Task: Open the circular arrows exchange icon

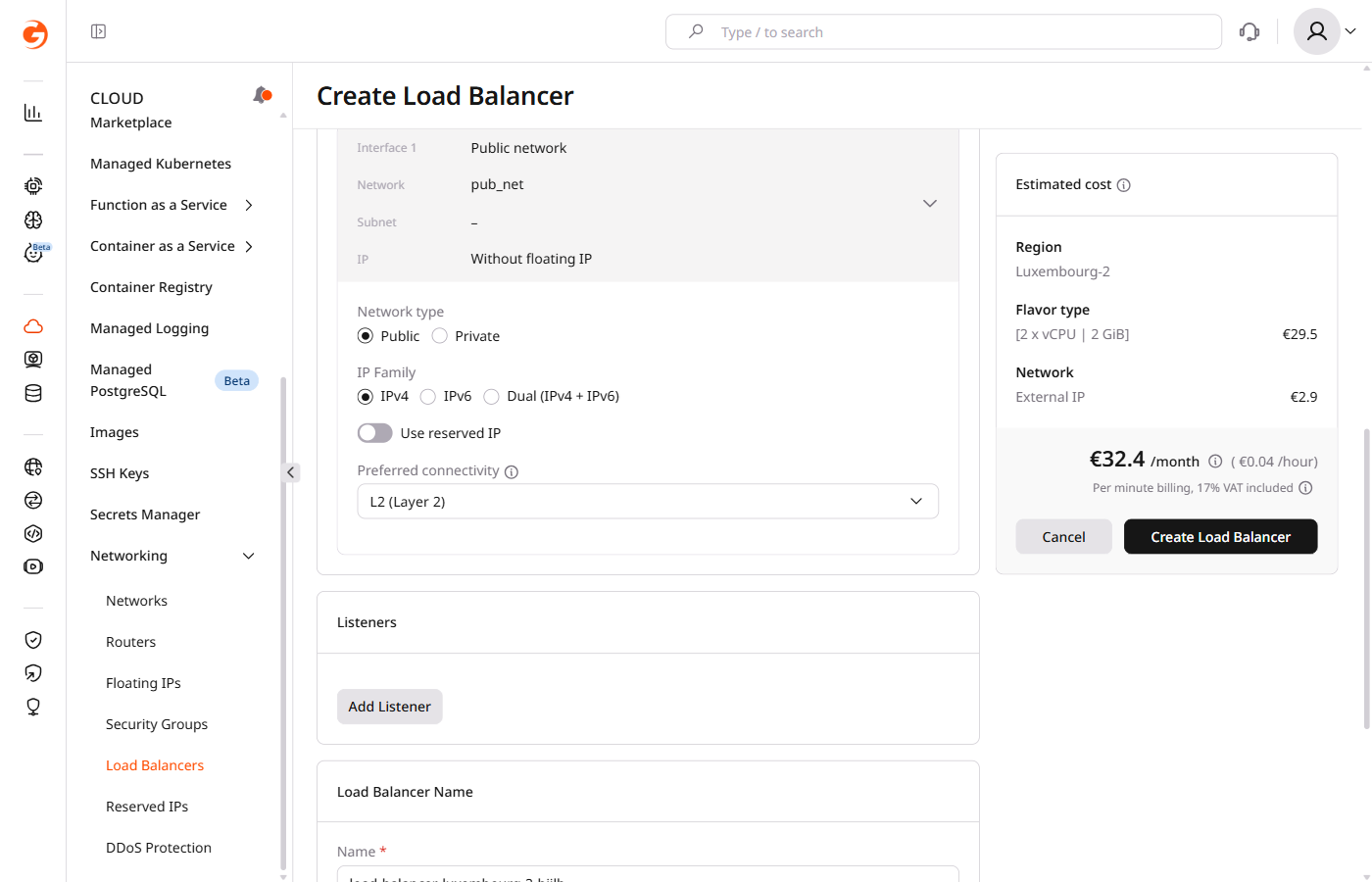Action: coord(33,500)
